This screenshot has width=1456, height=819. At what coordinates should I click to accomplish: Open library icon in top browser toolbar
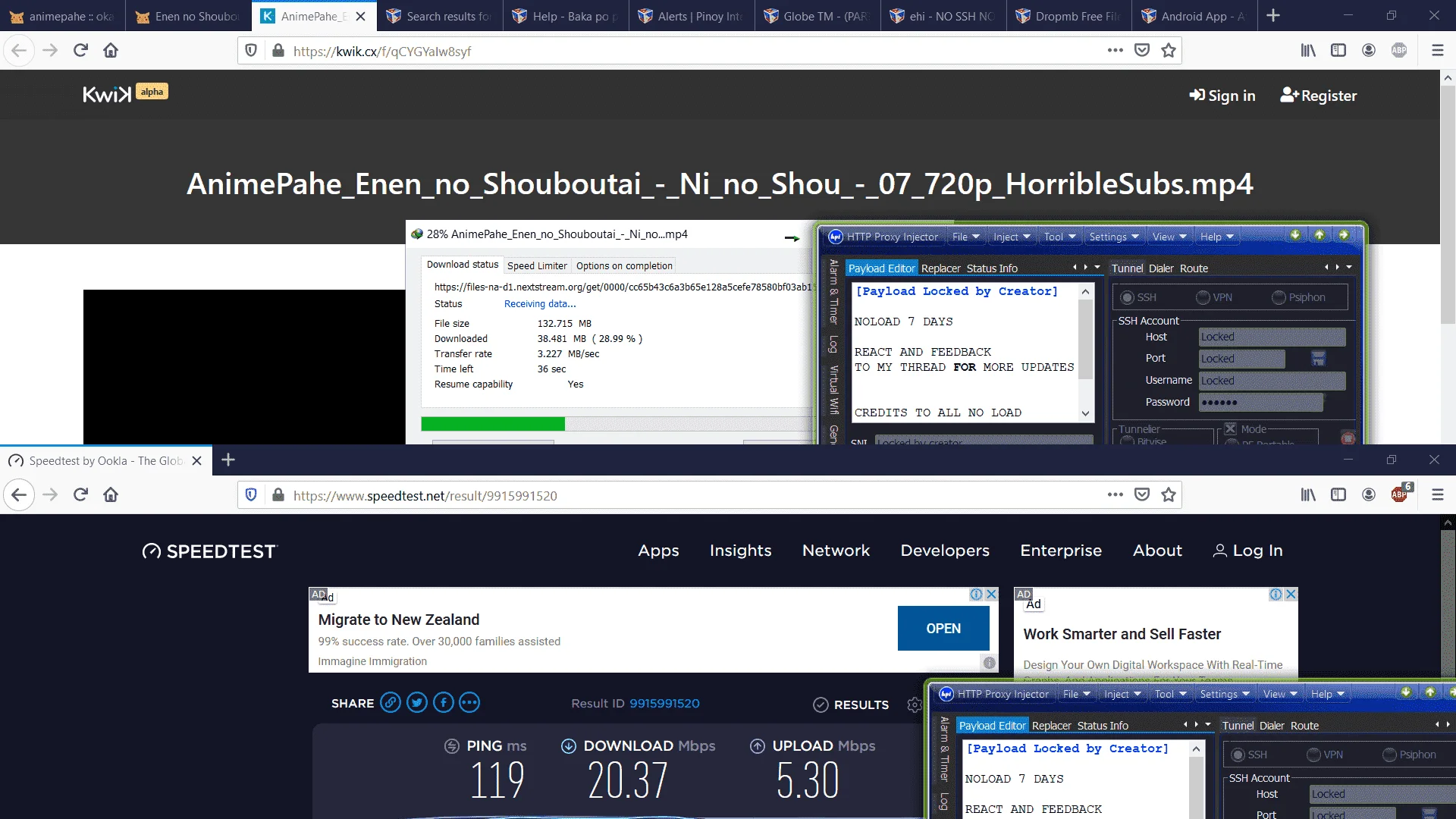point(1308,50)
